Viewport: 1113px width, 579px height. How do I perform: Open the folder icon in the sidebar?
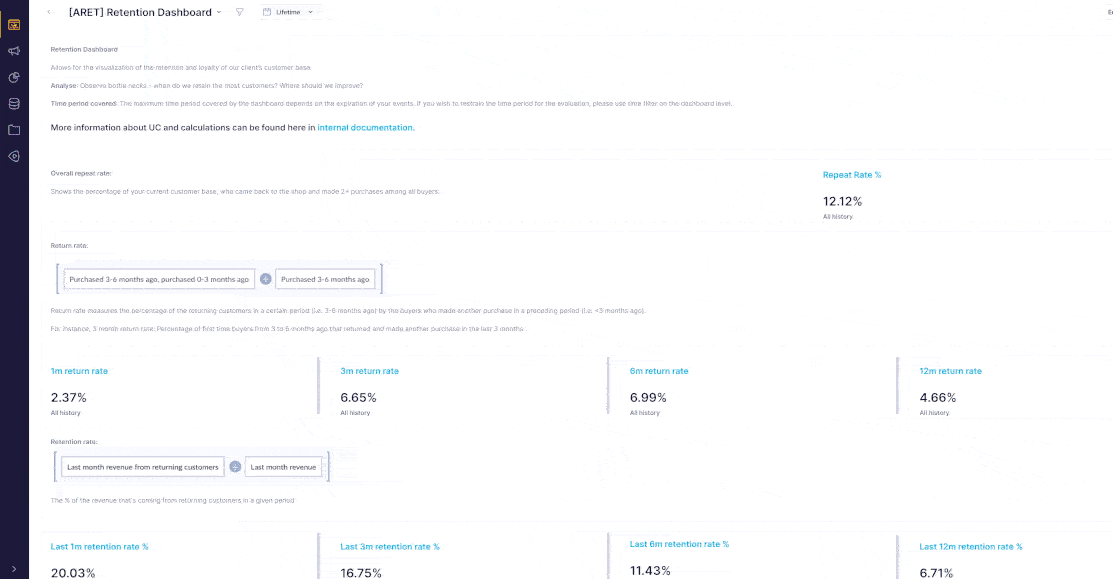14,129
